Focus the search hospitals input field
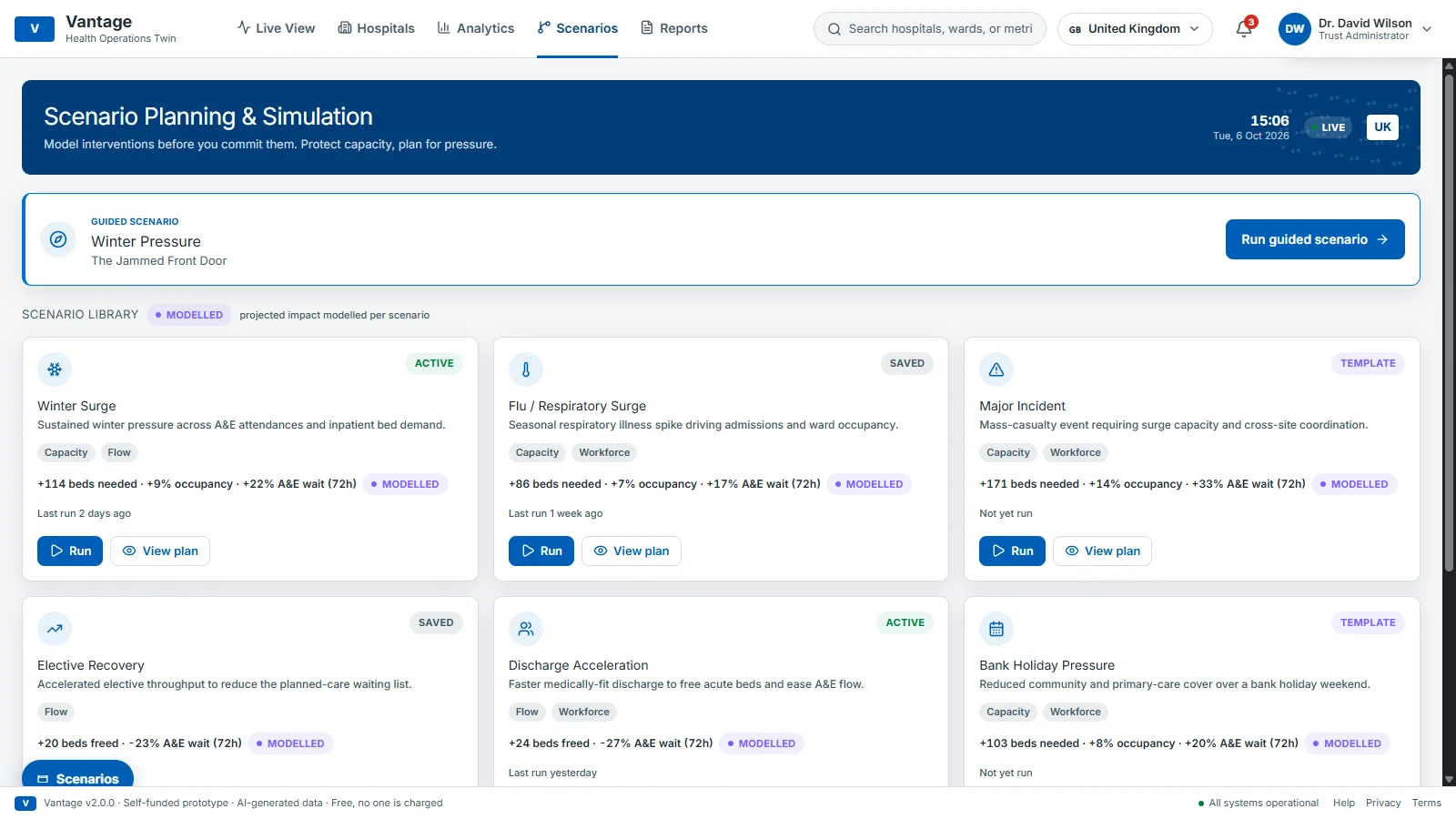 (930, 29)
